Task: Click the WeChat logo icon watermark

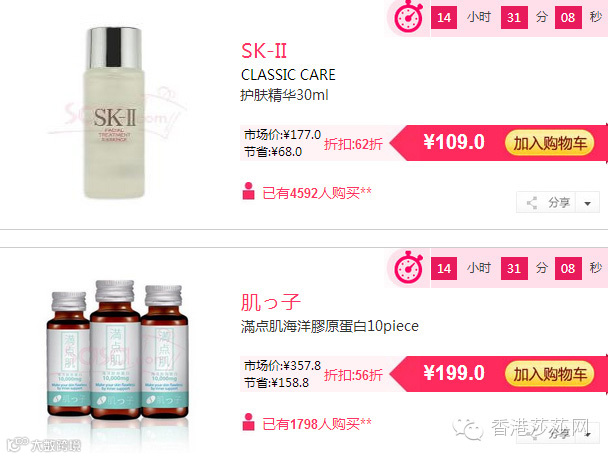Action: click(468, 429)
